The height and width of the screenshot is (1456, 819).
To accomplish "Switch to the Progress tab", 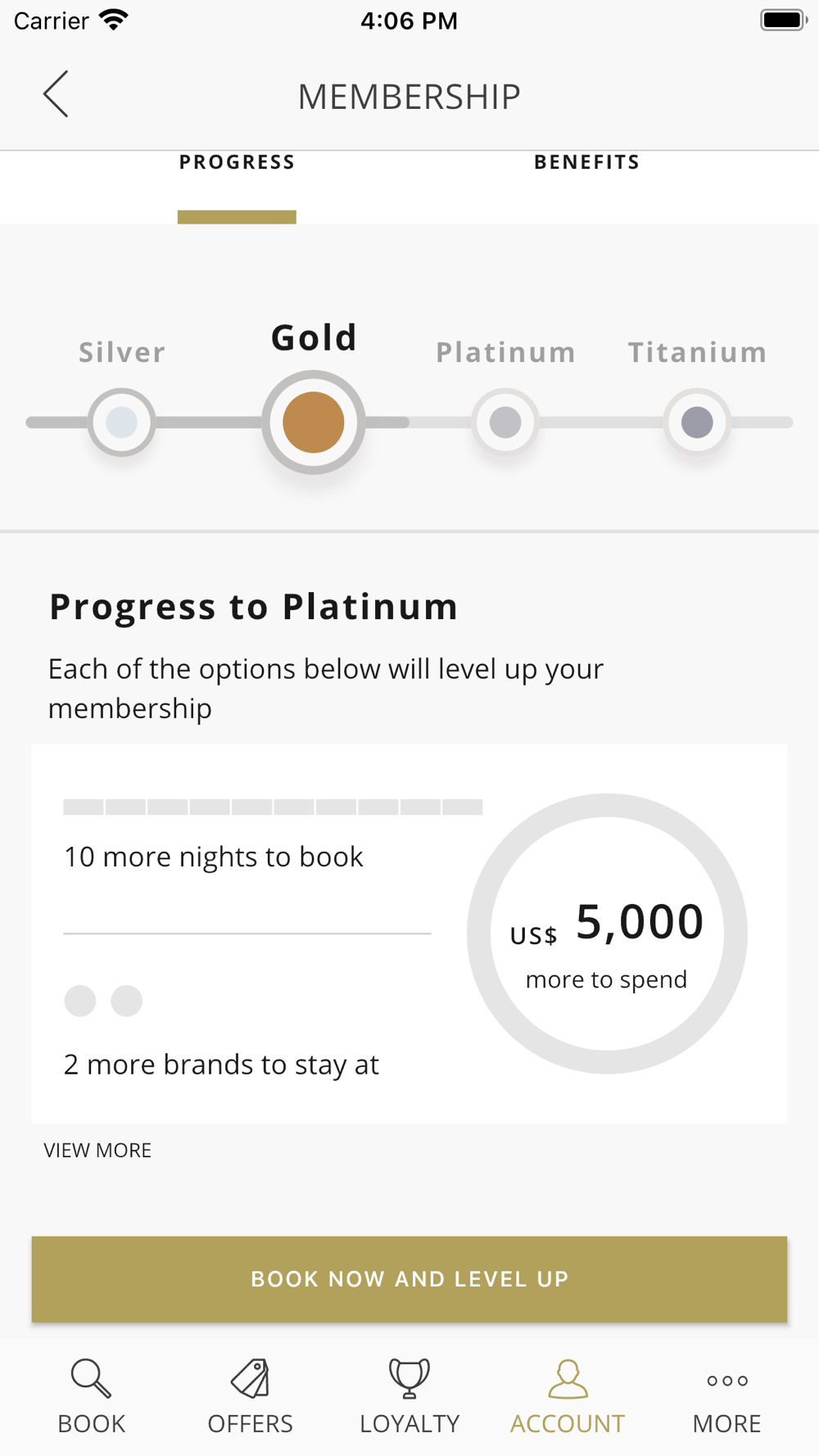I will pos(237,163).
